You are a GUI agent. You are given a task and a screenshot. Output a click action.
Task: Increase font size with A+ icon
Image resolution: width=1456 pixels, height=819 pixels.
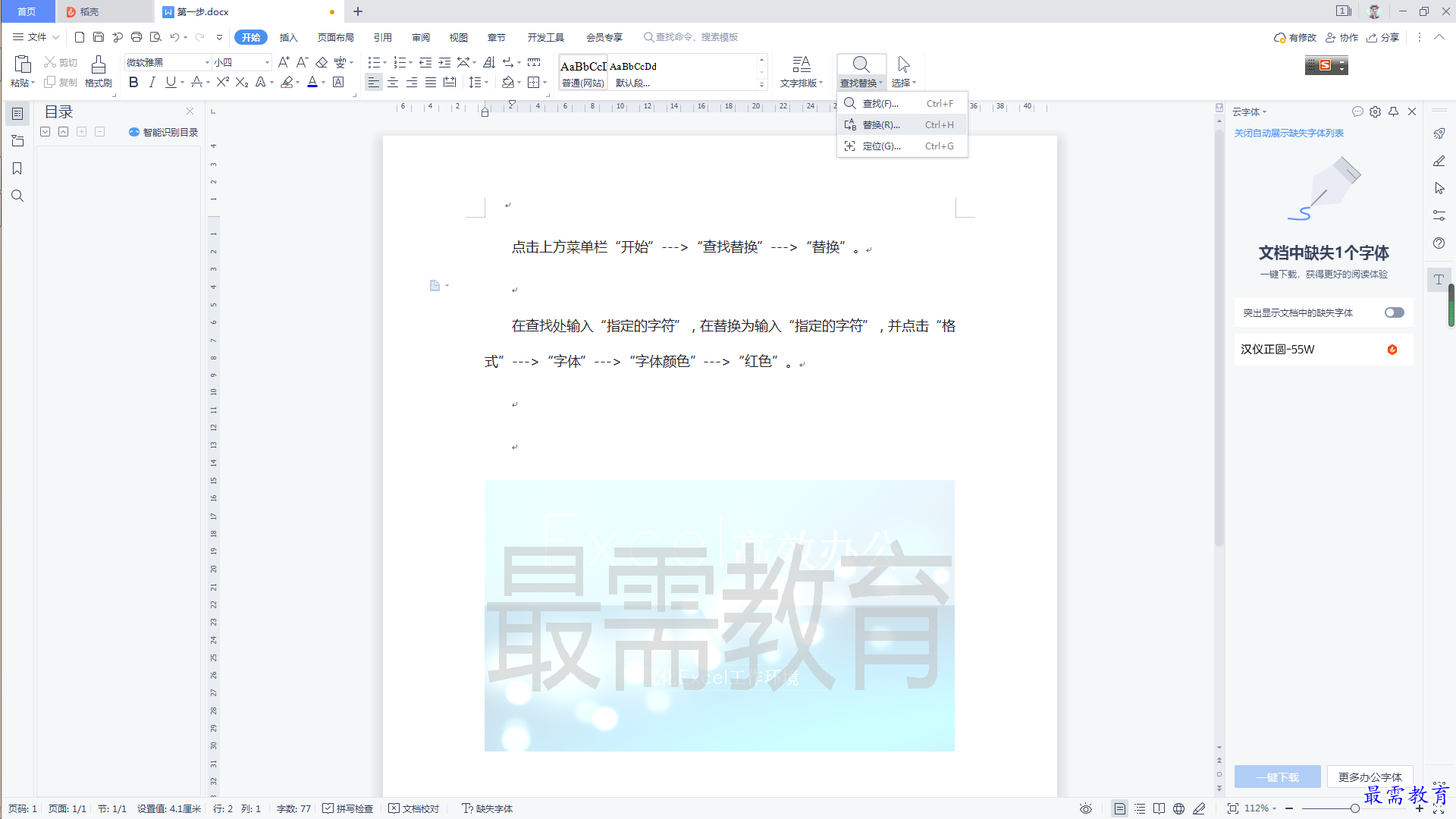(284, 62)
